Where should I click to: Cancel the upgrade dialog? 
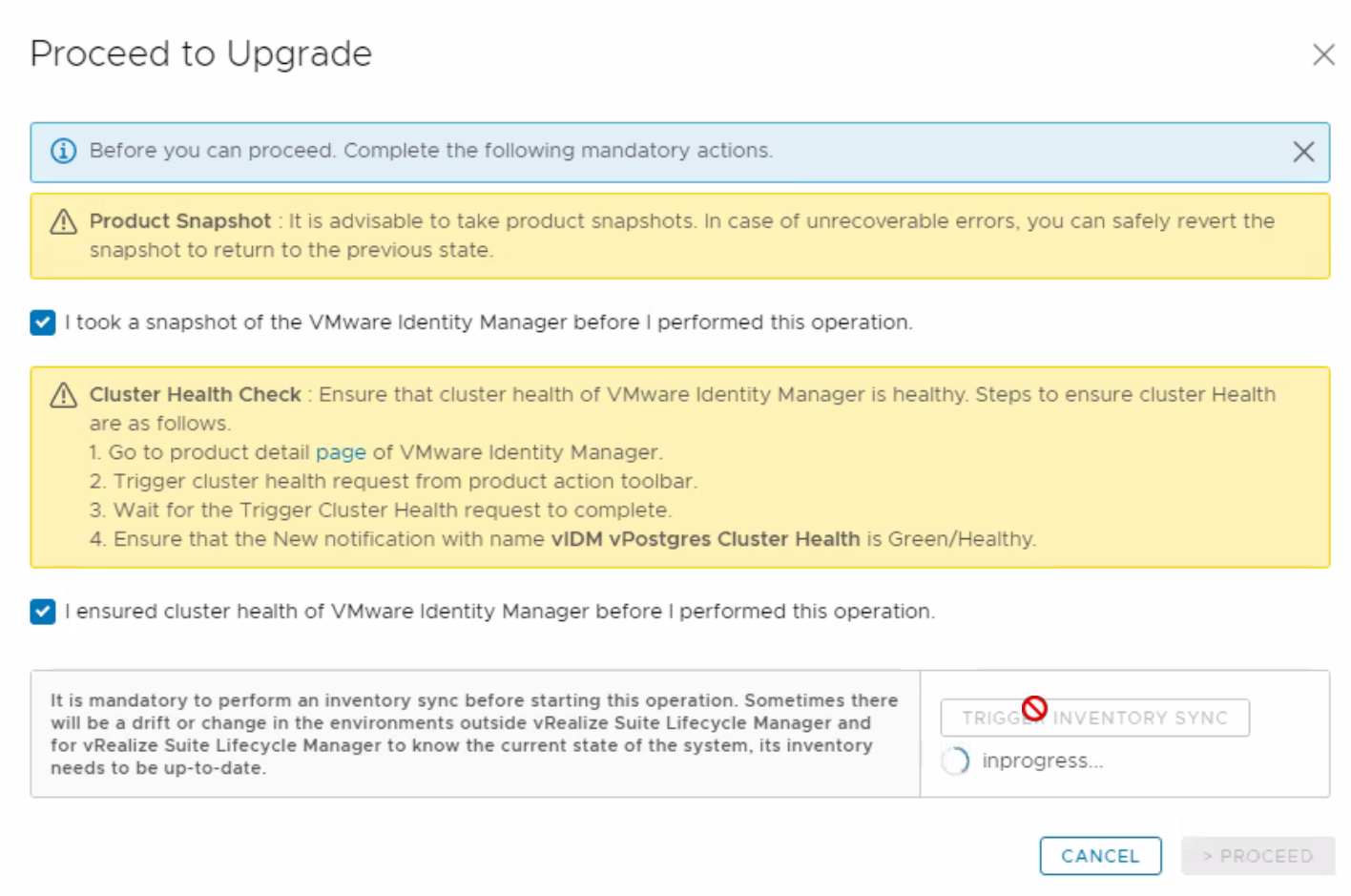pos(1100,856)
